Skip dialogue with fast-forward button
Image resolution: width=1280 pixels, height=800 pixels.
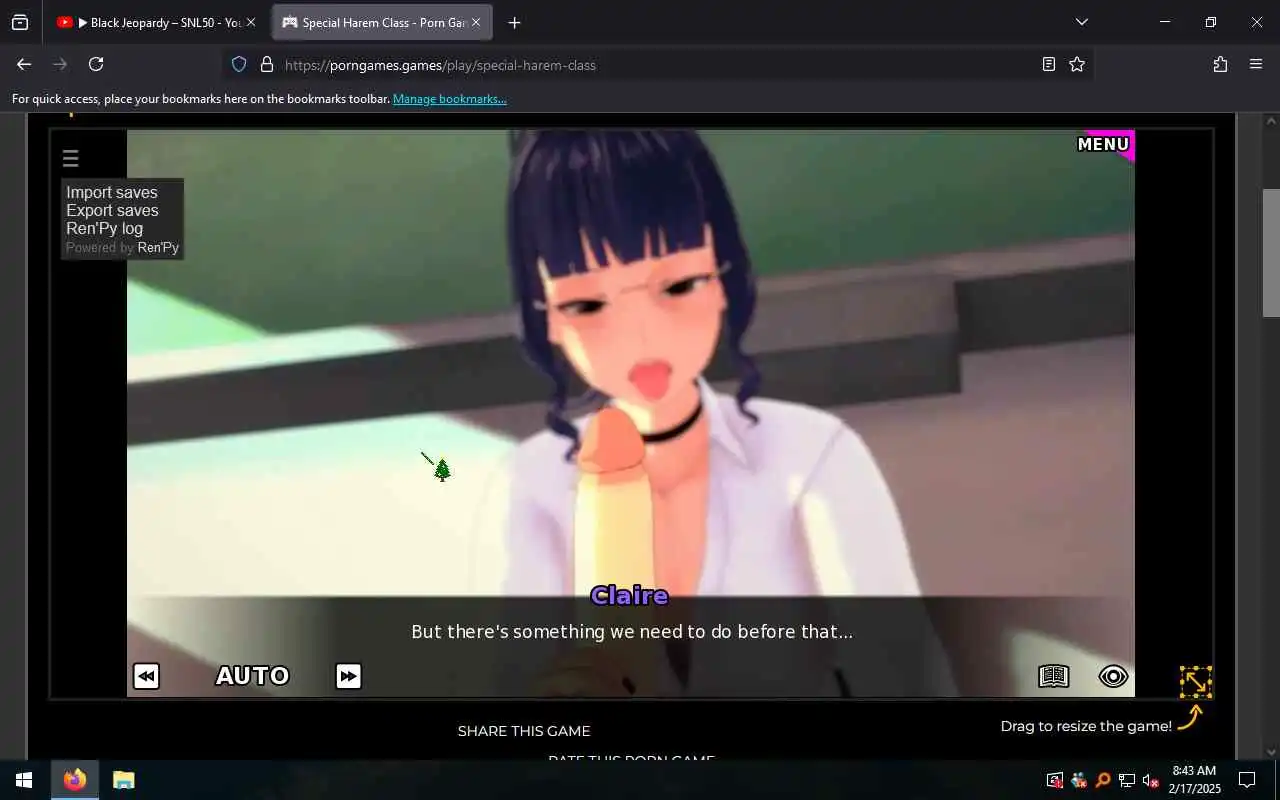point(348,676)
